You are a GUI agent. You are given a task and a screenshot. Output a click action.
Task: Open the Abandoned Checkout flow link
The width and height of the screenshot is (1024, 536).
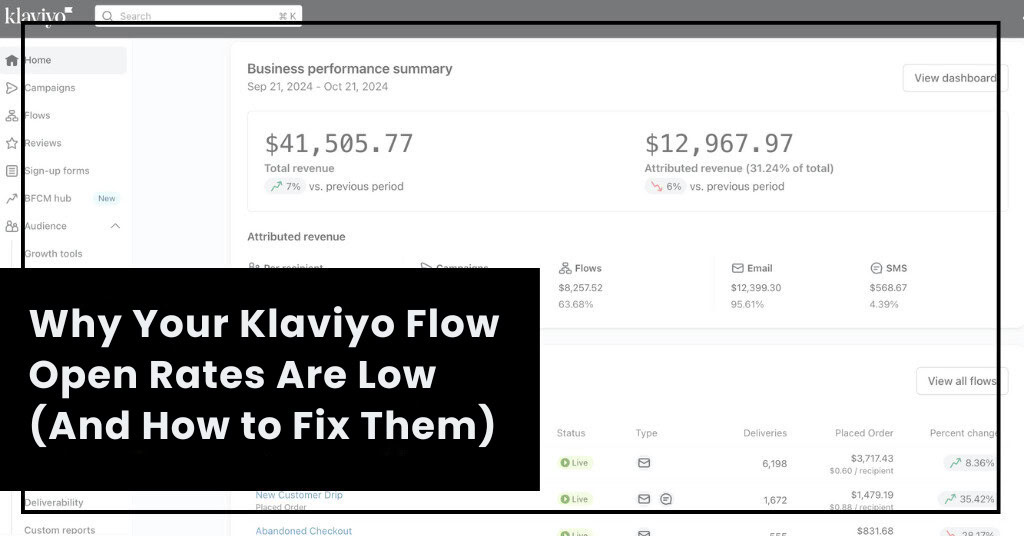coord(304,531)
